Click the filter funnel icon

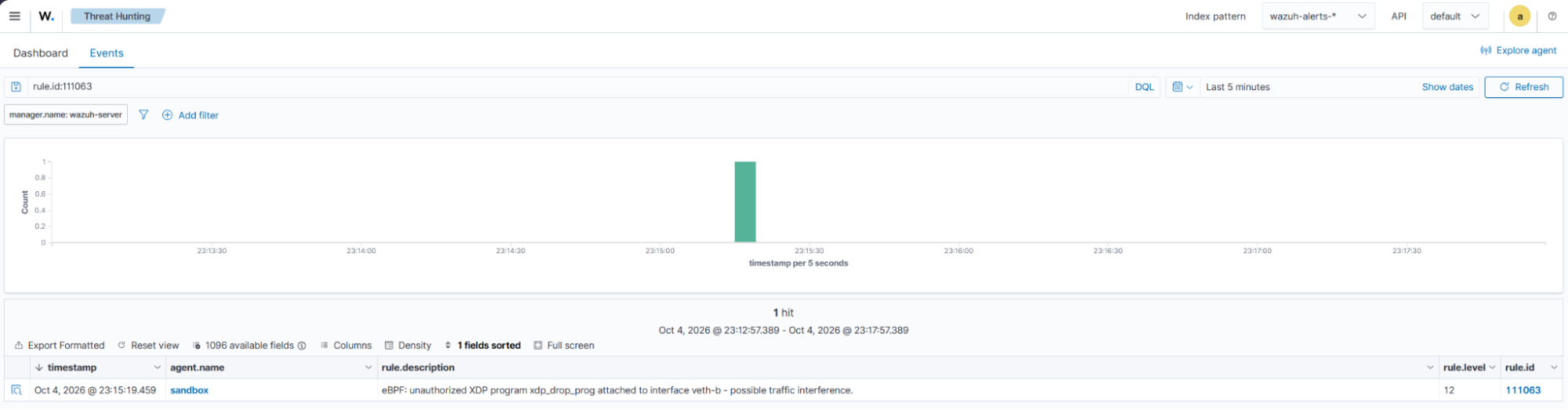point(144,114)
